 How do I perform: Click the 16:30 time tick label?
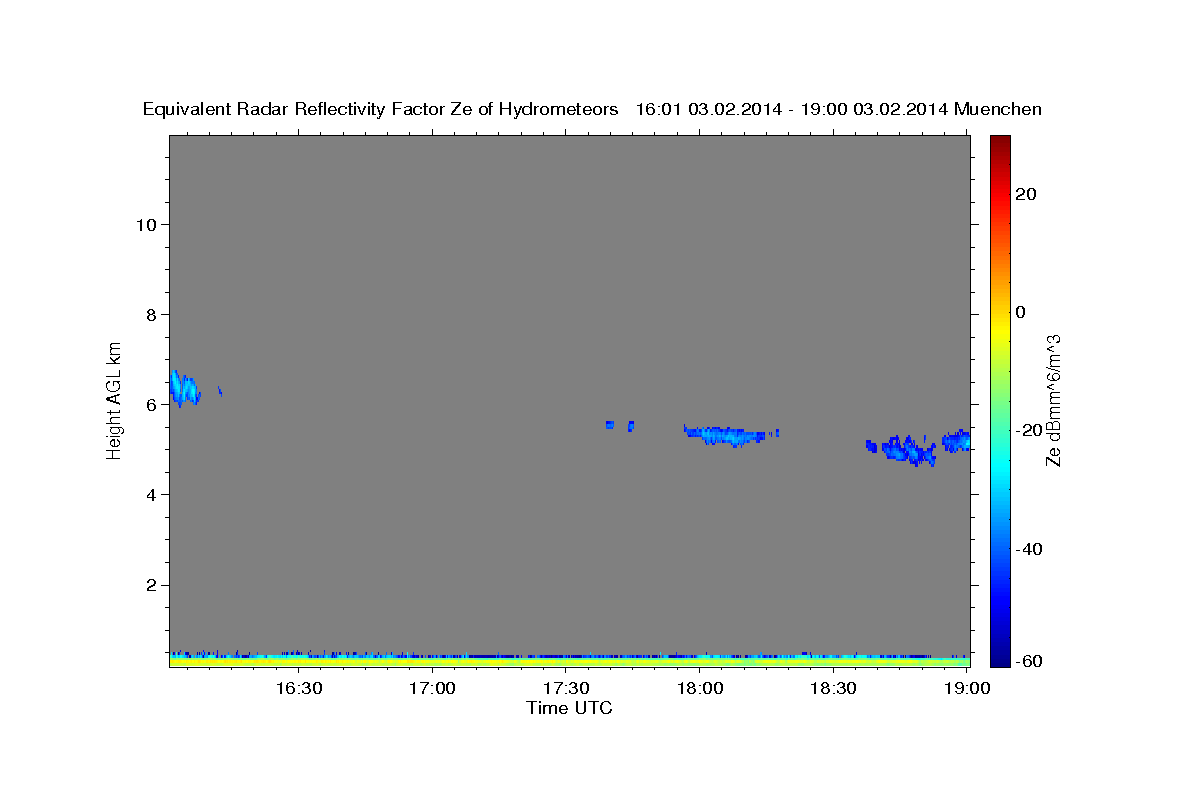point(299,688)
